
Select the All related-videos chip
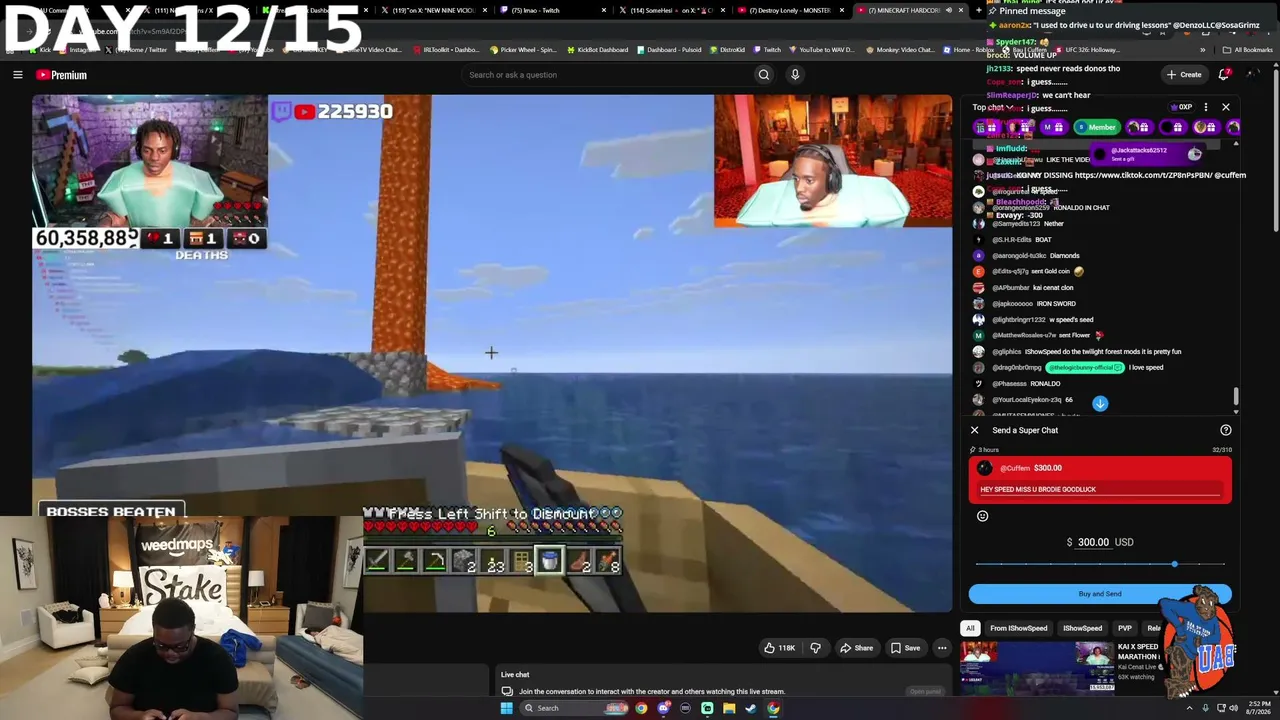click(x=970, y=628)
